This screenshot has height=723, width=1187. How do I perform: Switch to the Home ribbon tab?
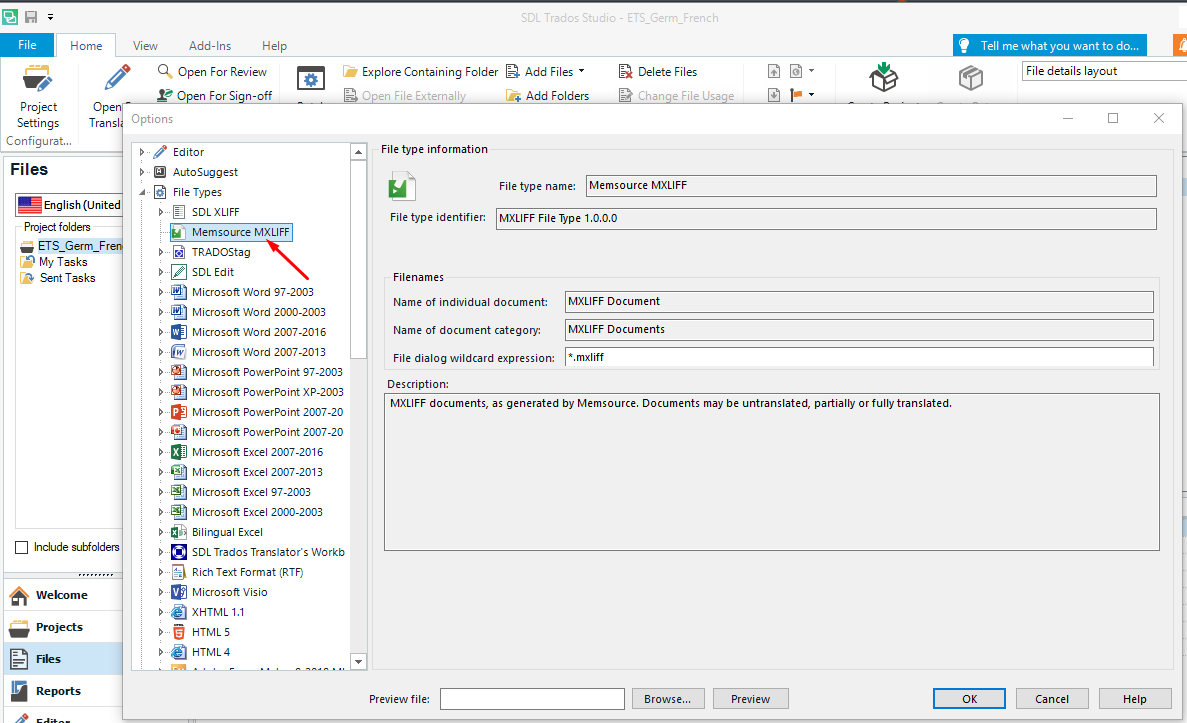pyautogui.click(x=86, y=46)
